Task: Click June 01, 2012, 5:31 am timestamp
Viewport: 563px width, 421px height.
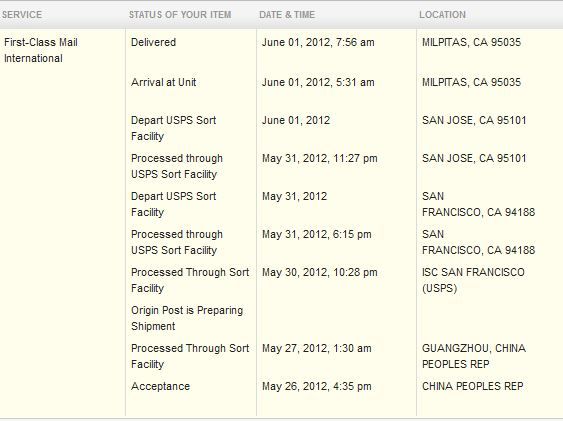Action: (318, 82)
